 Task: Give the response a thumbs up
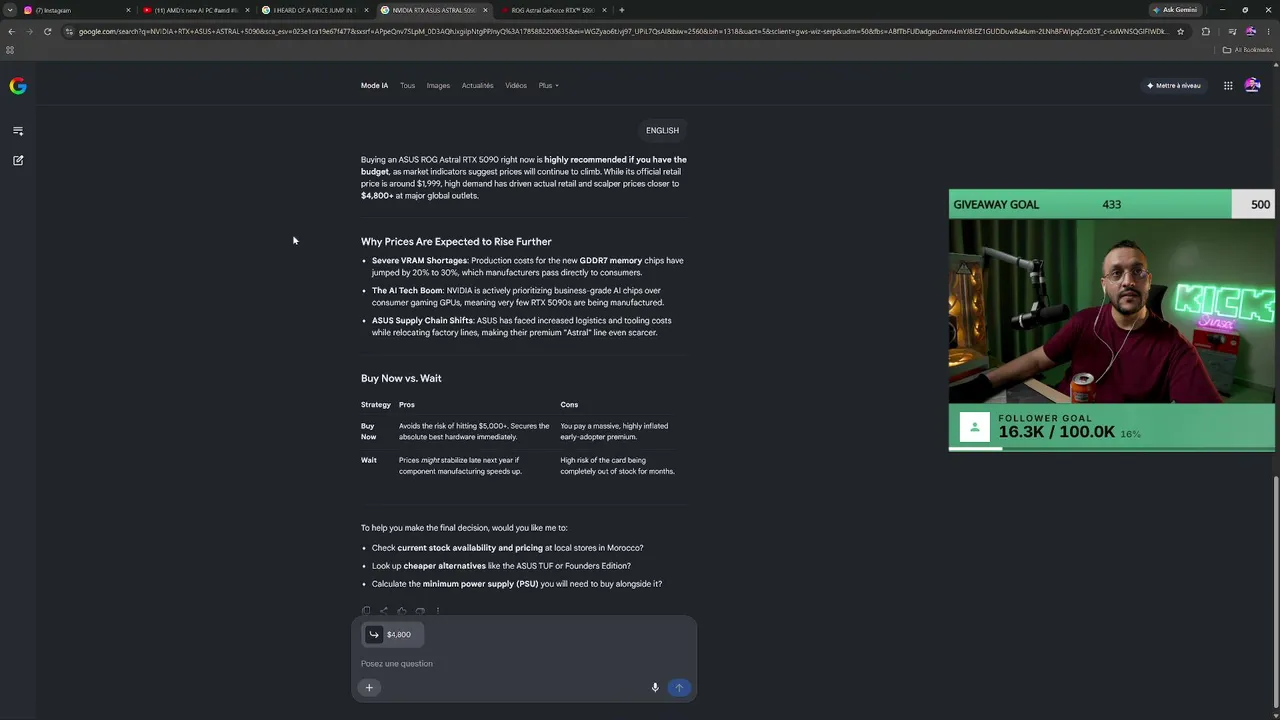pos(402,610)
